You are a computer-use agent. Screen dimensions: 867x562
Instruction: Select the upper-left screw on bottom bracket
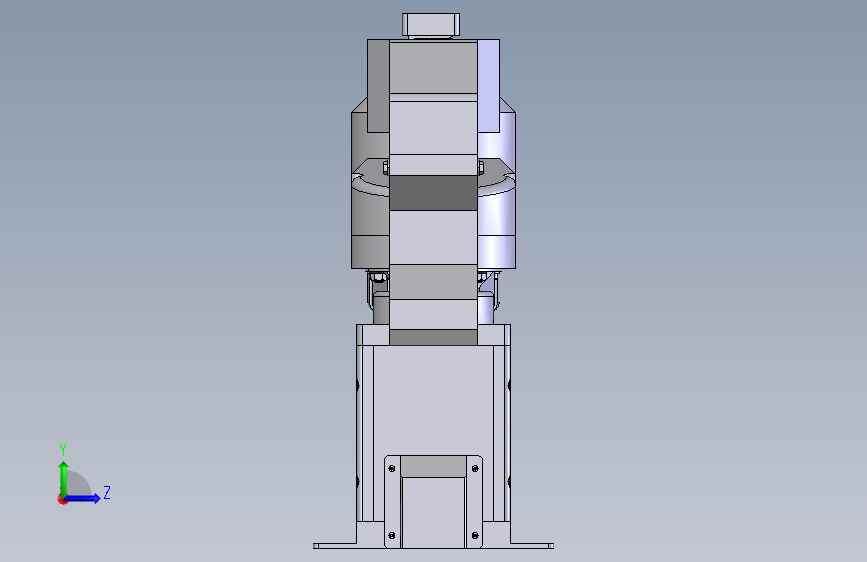click(x=392, y=469)
